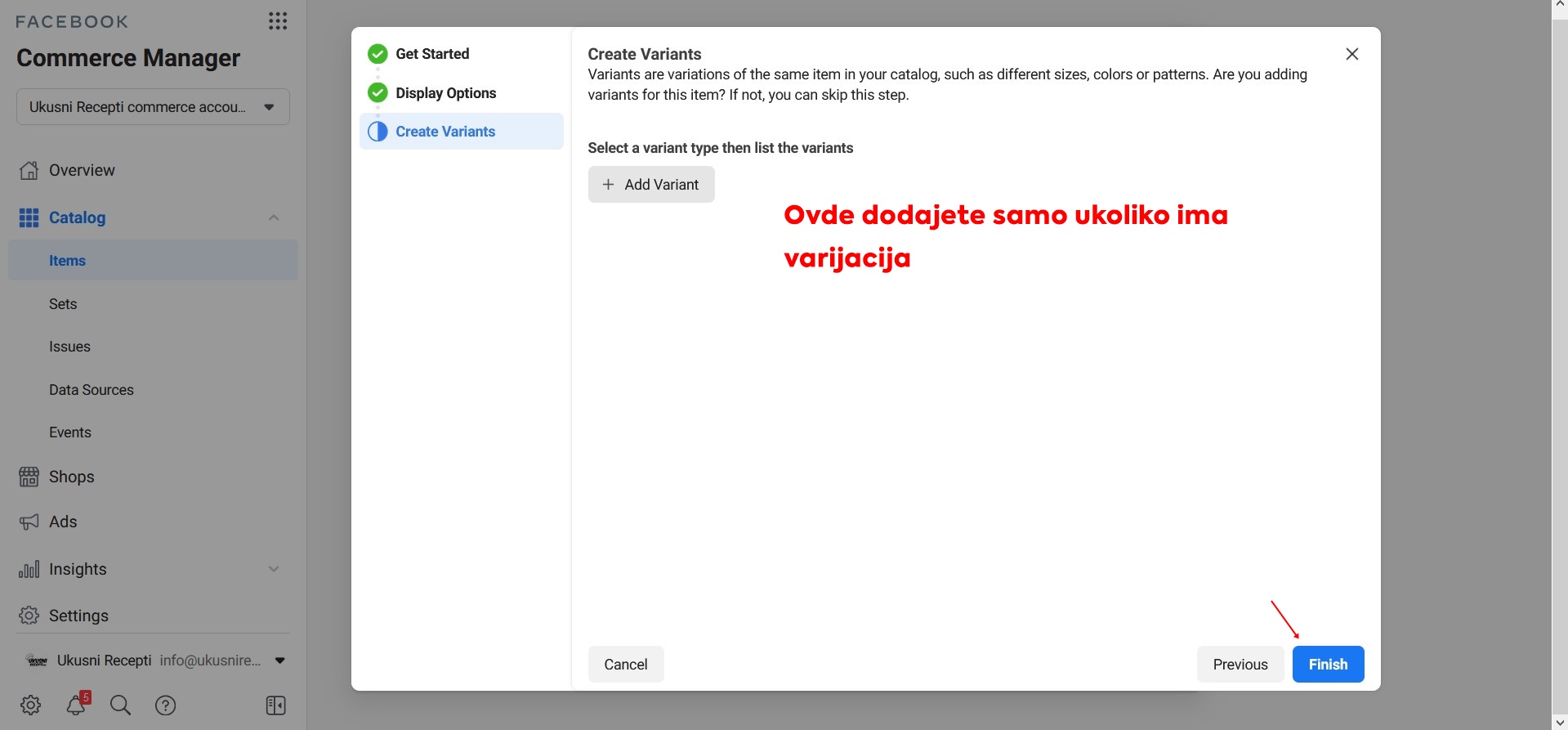Open the help question mark icon
The height and width of the screenshot is (730, 1568).
166,705
